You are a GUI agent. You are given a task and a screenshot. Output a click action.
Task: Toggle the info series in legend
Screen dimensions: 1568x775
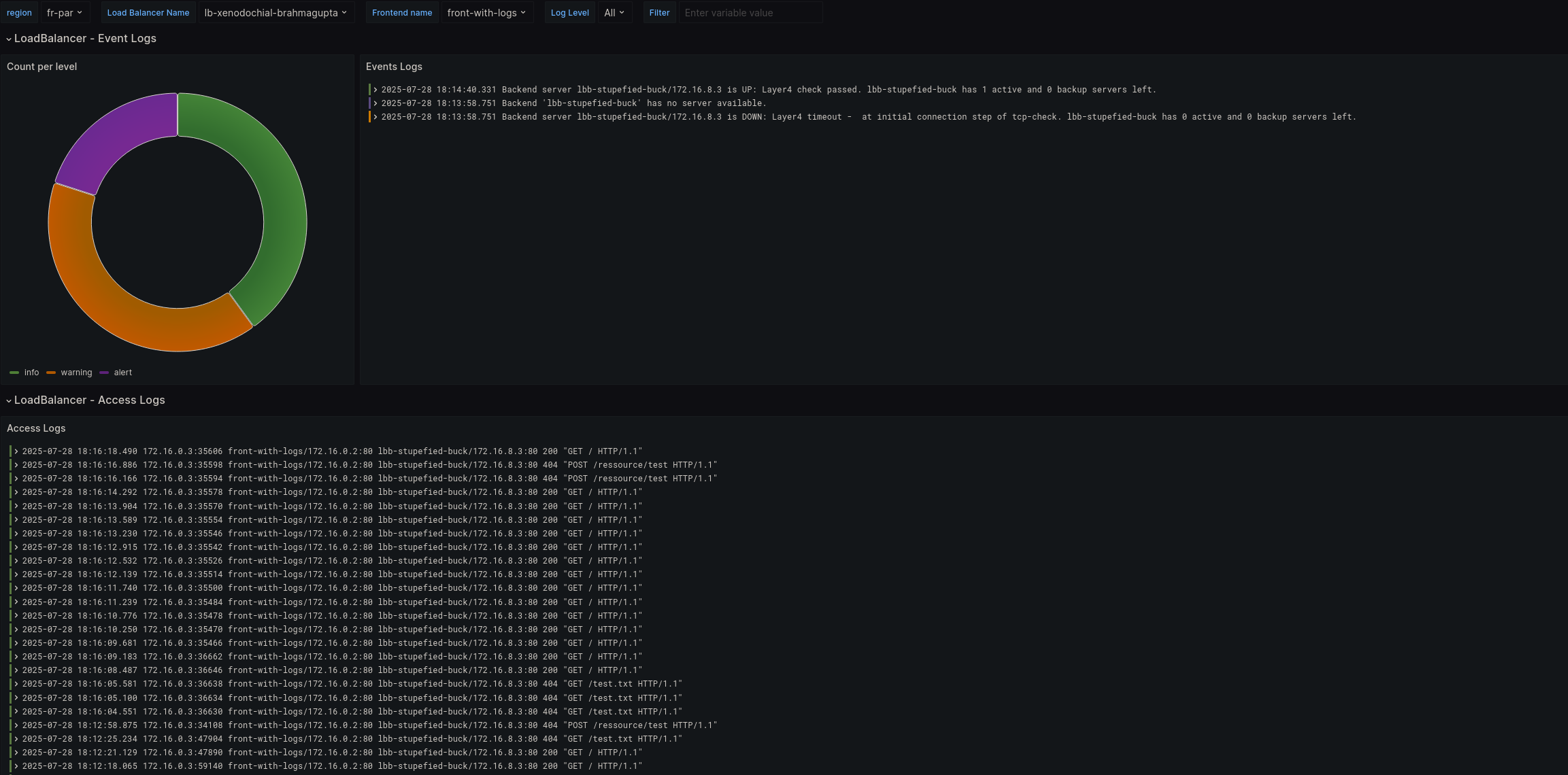pyautogui.click(x=31, y=373)
